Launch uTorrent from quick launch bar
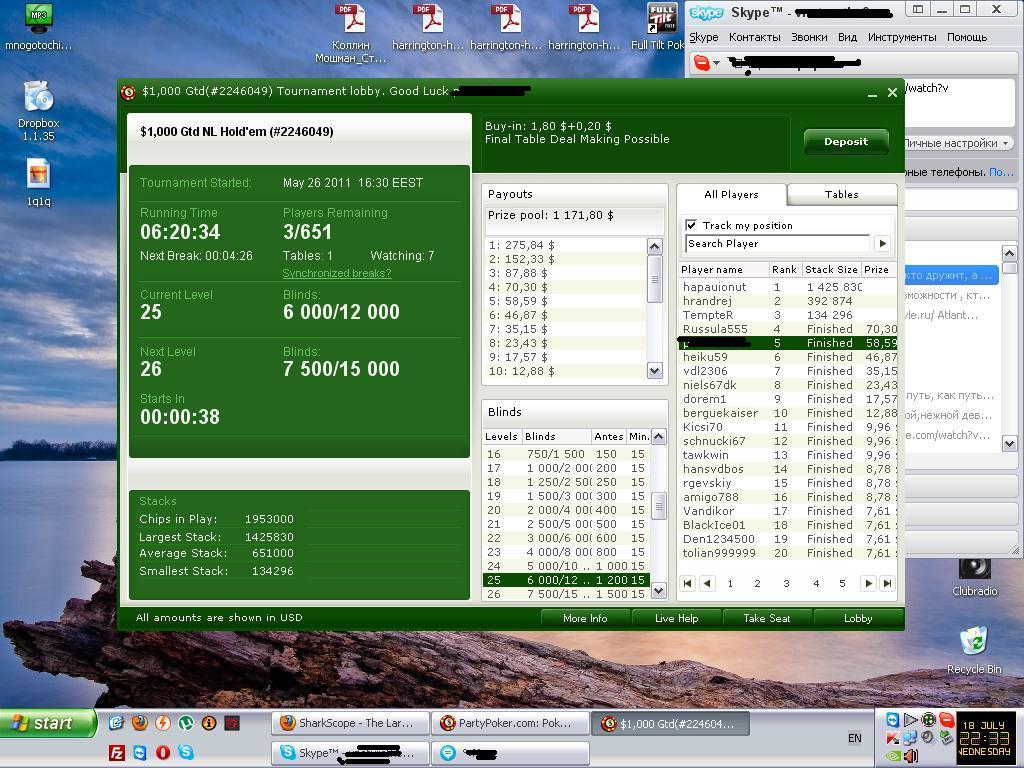This screenshot has height=768, width=1024. [186, 723]
